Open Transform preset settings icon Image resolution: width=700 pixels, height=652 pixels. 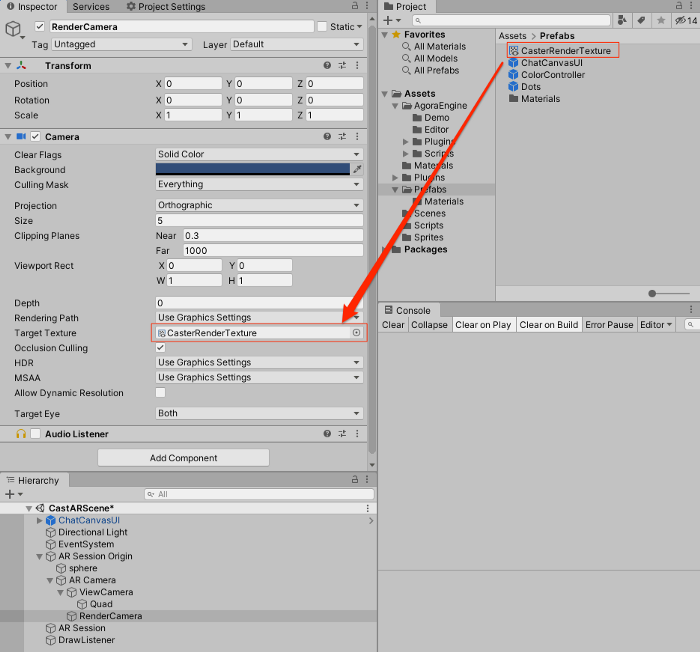[x=342, y=66]
